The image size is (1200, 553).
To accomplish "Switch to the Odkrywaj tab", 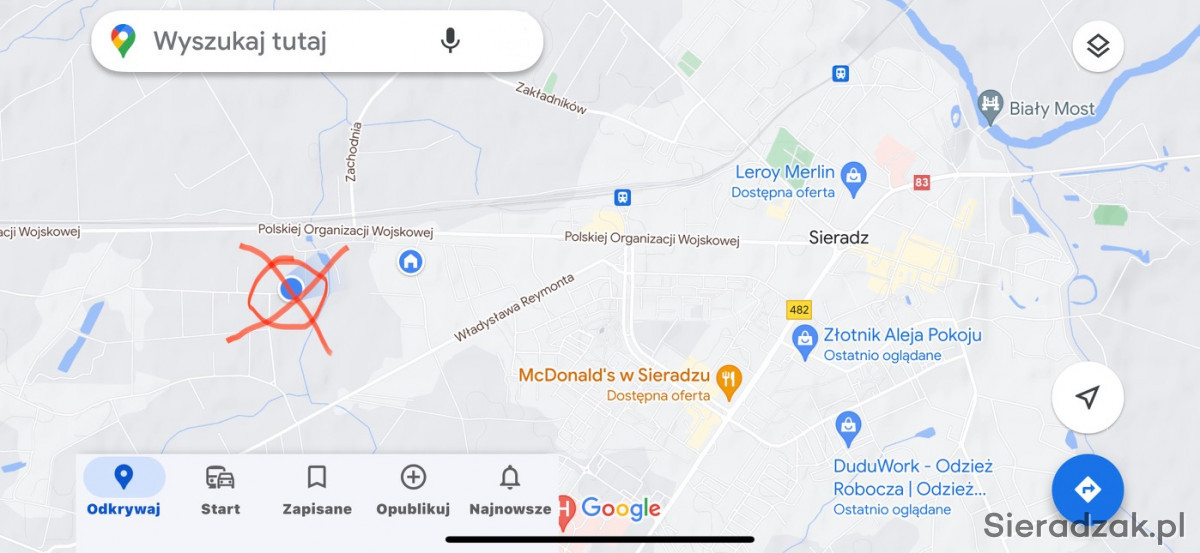I will click(124, 490).
